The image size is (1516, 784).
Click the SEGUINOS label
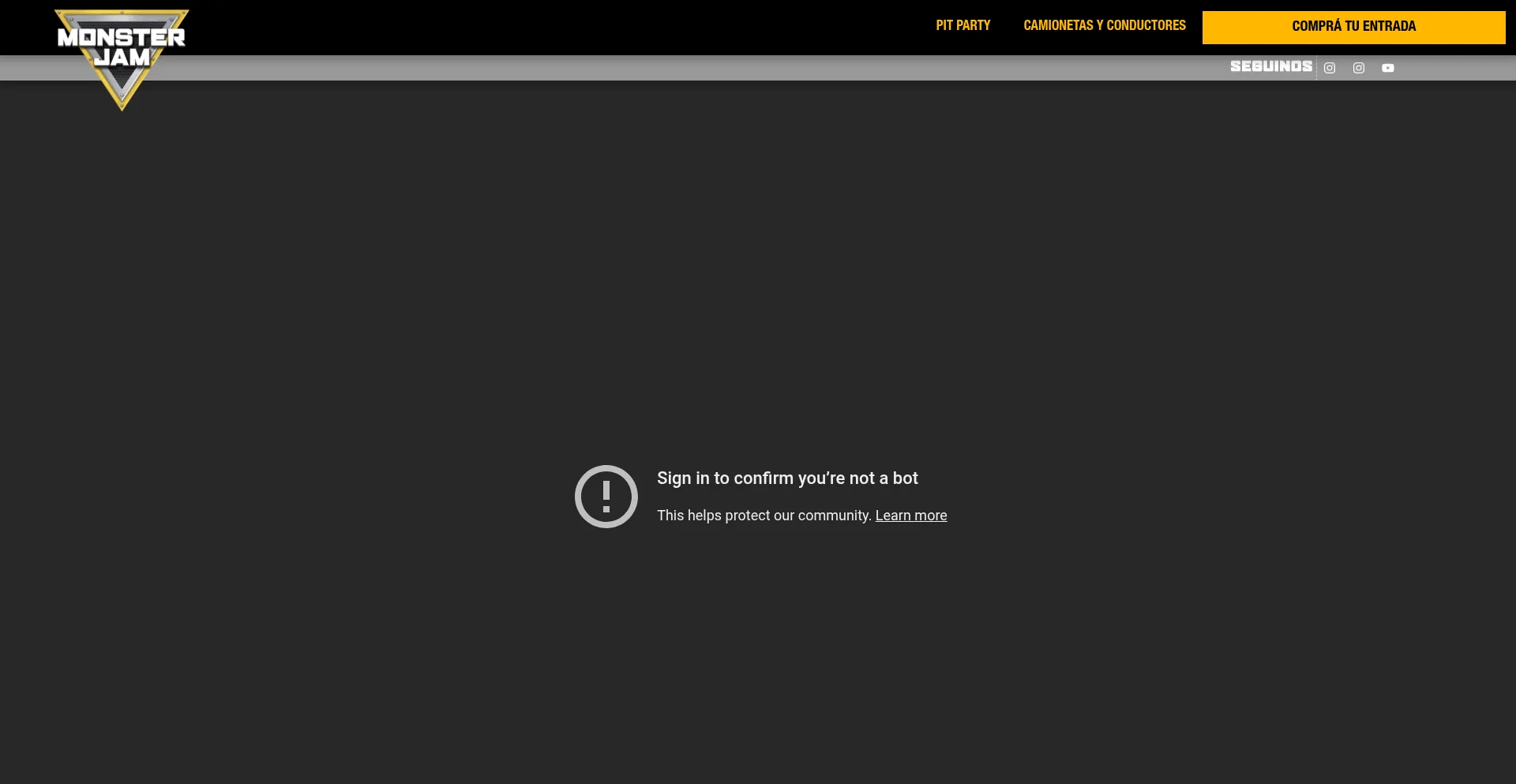click(x=1270, y=66)
